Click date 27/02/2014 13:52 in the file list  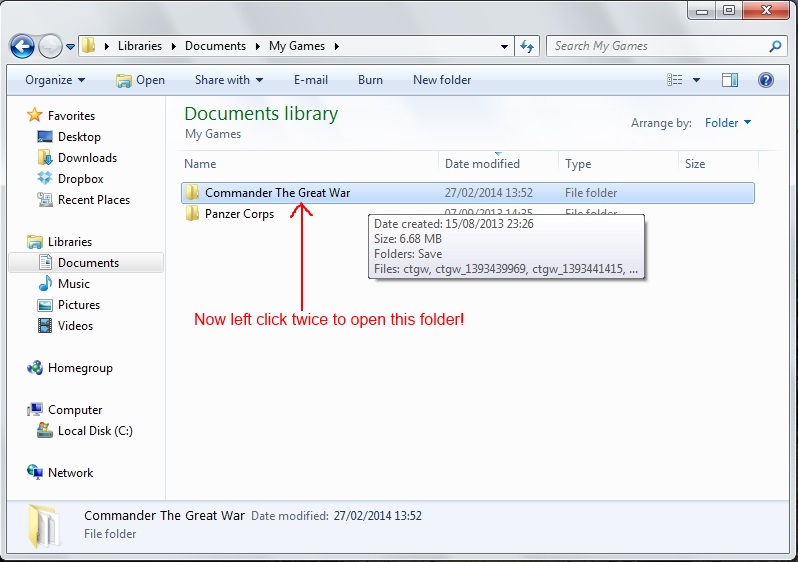click(489, 193)
